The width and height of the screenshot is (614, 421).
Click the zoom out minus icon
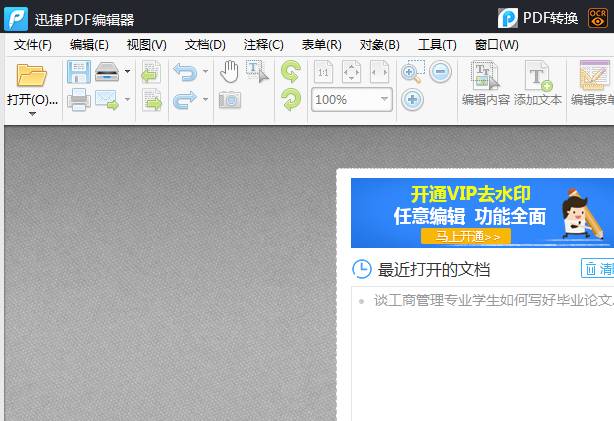tap(441, 72)
